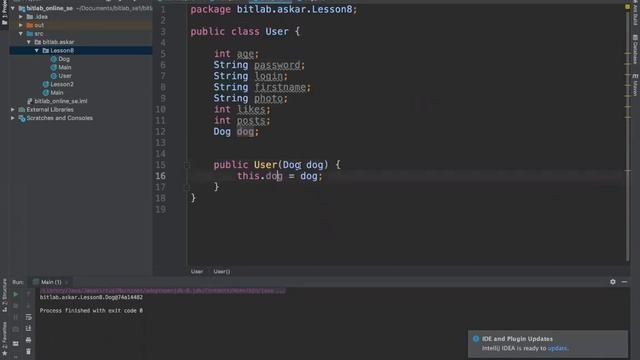
Task: Open Run panel settings gear
Action: 613,282
